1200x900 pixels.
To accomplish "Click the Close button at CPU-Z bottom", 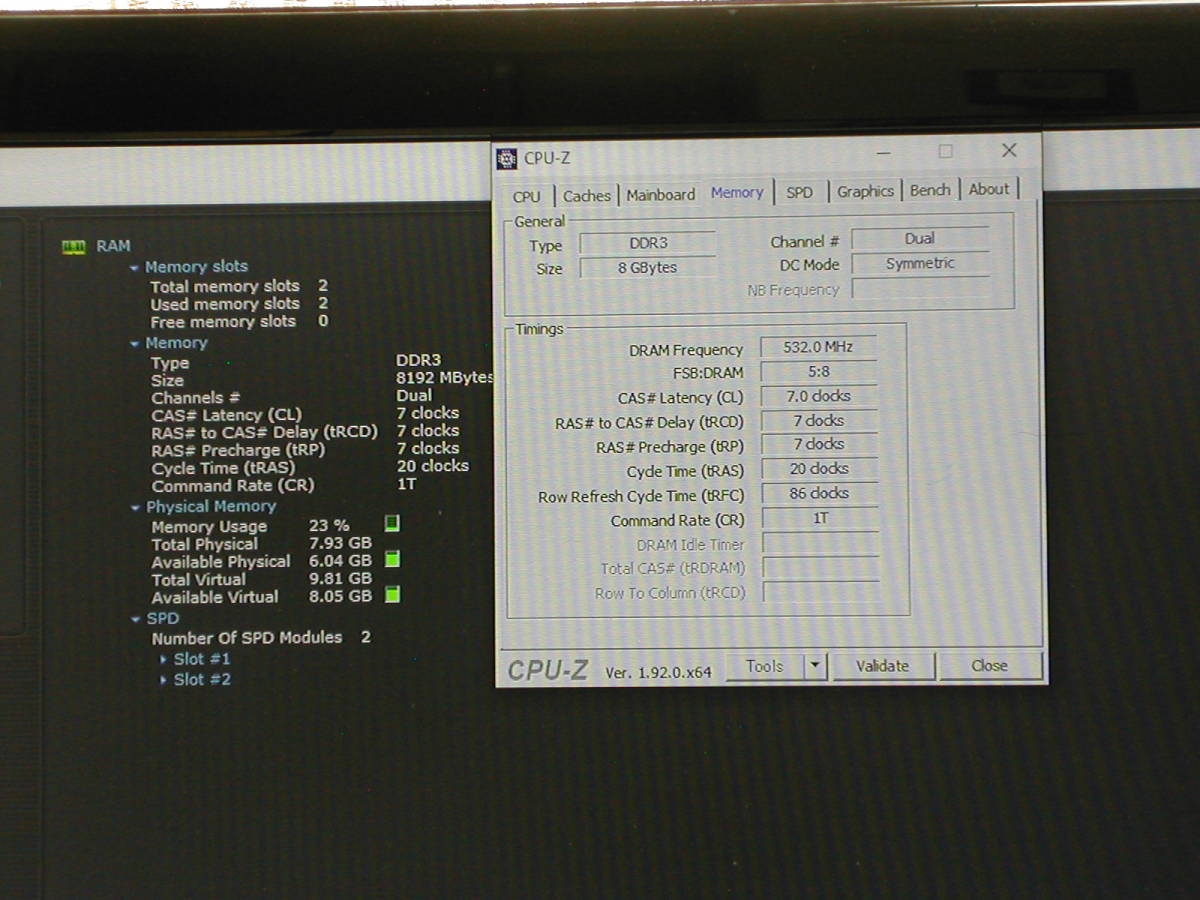I will coord(989,666).
